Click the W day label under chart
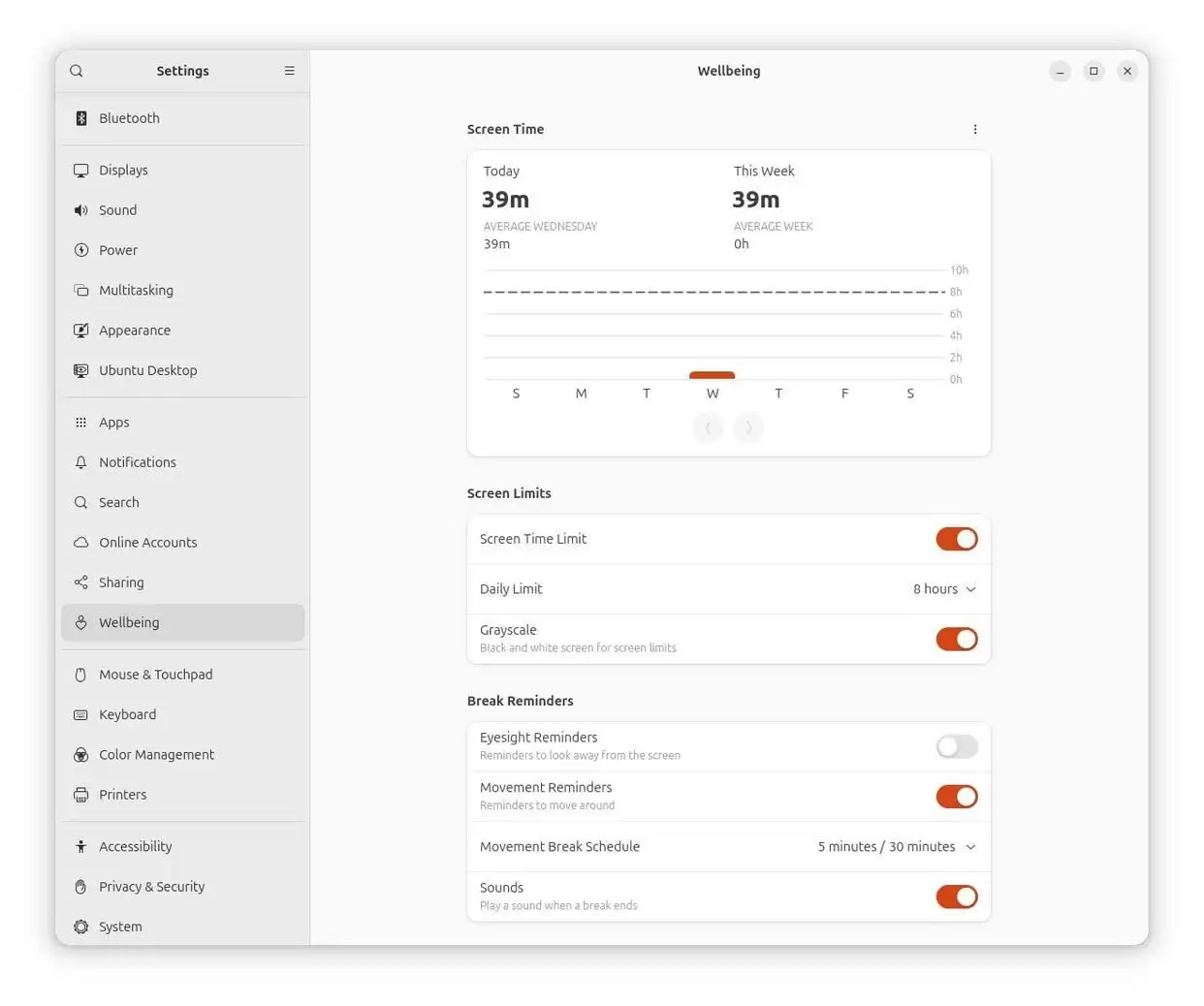 pyautogui.click(x=713, y=393)
